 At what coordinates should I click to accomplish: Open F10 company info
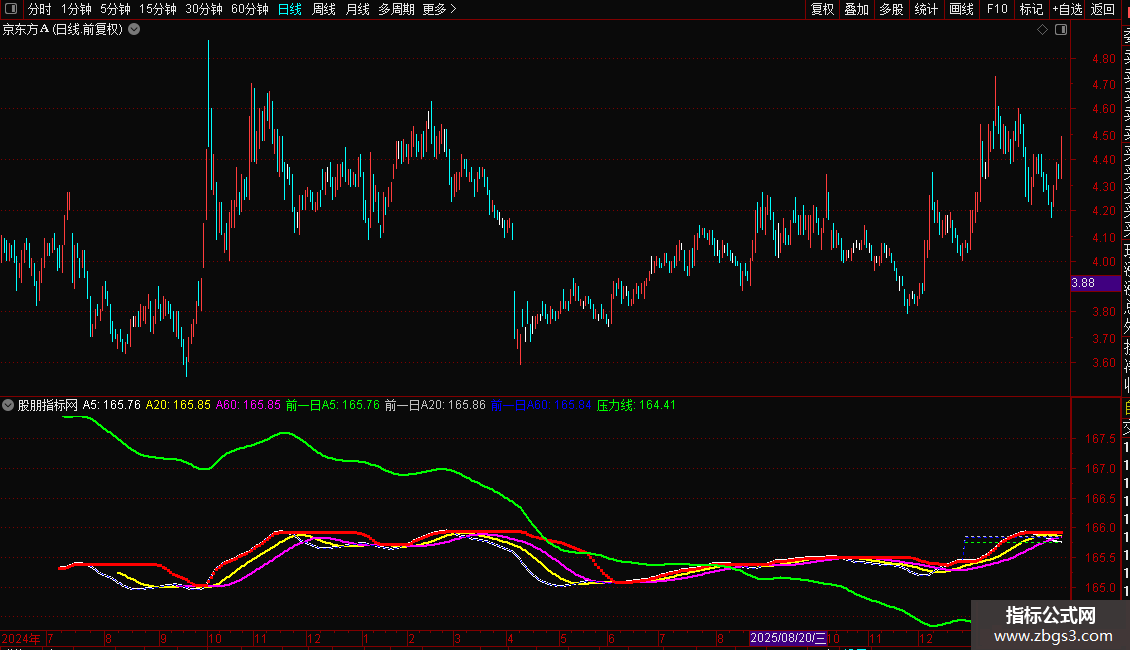click(x=997, y=9)
